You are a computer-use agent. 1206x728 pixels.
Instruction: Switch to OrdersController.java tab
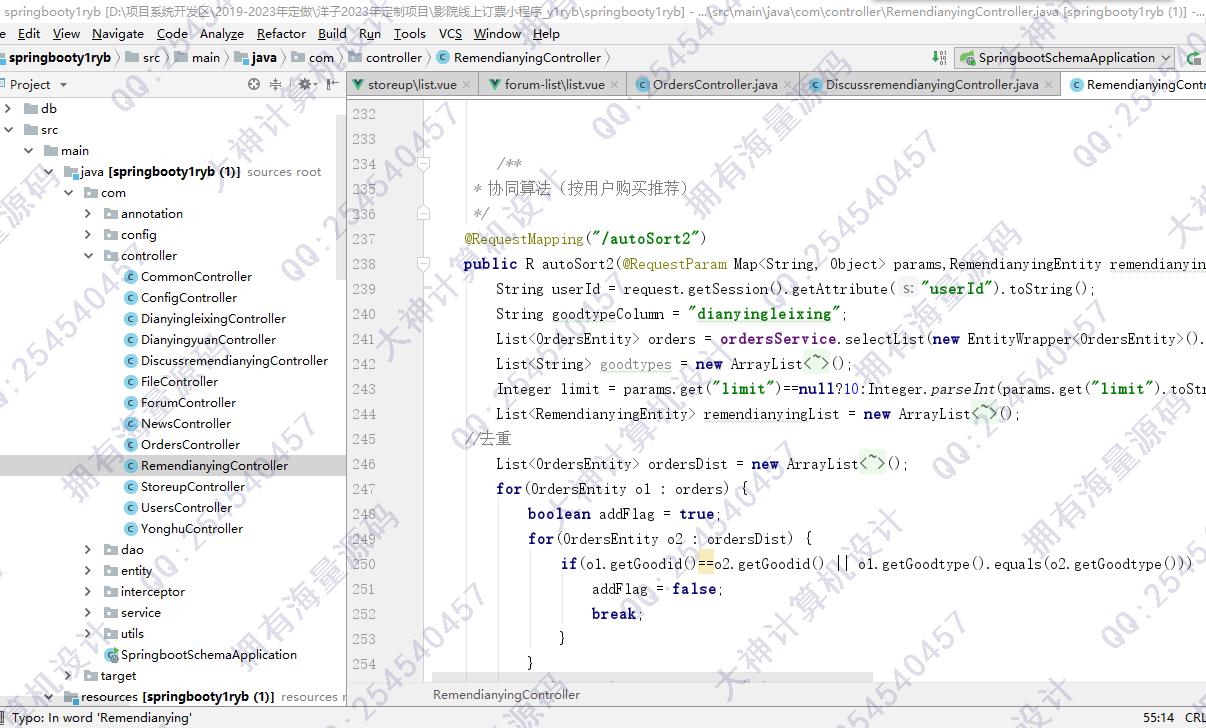(x=714, y=85)
